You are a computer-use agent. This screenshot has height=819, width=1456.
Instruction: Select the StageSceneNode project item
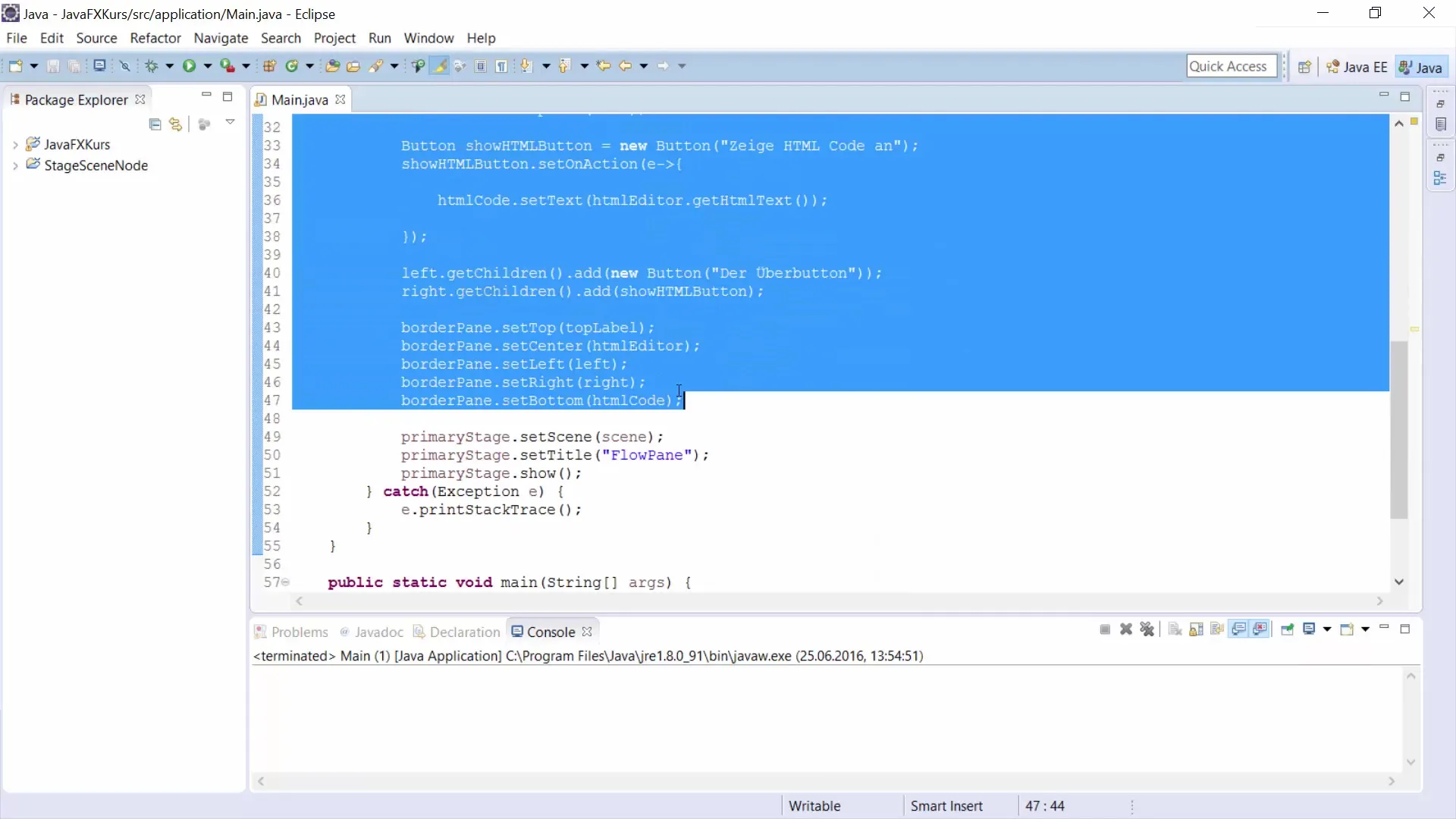96,165
